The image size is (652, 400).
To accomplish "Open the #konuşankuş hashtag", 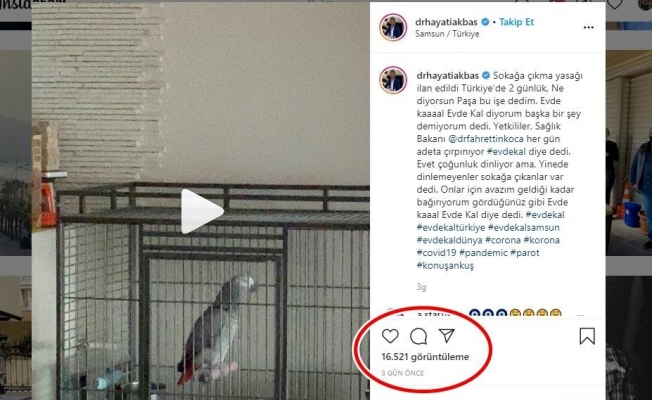I will pyautogui.click(x=445, y=266).
